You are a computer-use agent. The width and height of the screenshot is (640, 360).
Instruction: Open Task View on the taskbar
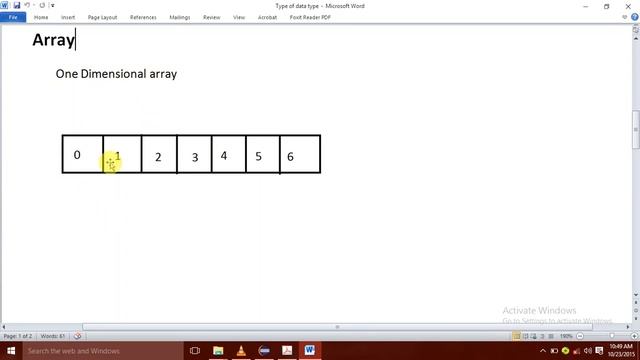[x=195, y=351]
